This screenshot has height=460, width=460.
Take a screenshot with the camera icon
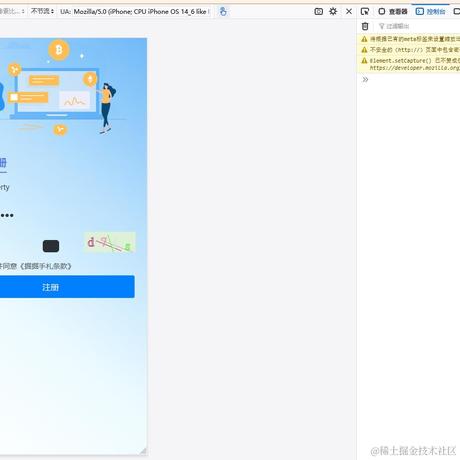tap(318, 12)
